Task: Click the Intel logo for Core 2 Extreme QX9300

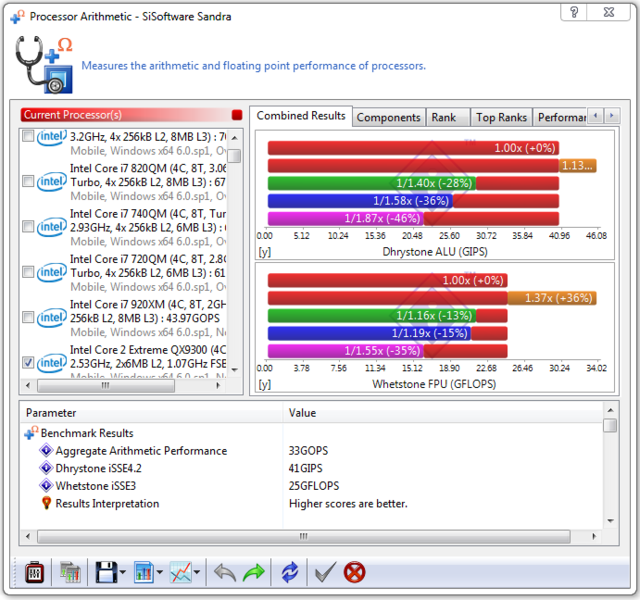Action: coord(51,362)
